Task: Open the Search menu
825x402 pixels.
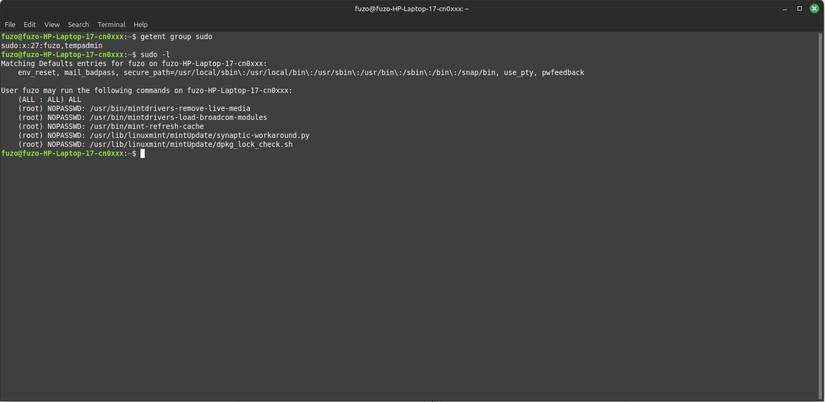Action: [x=78, y=25]
